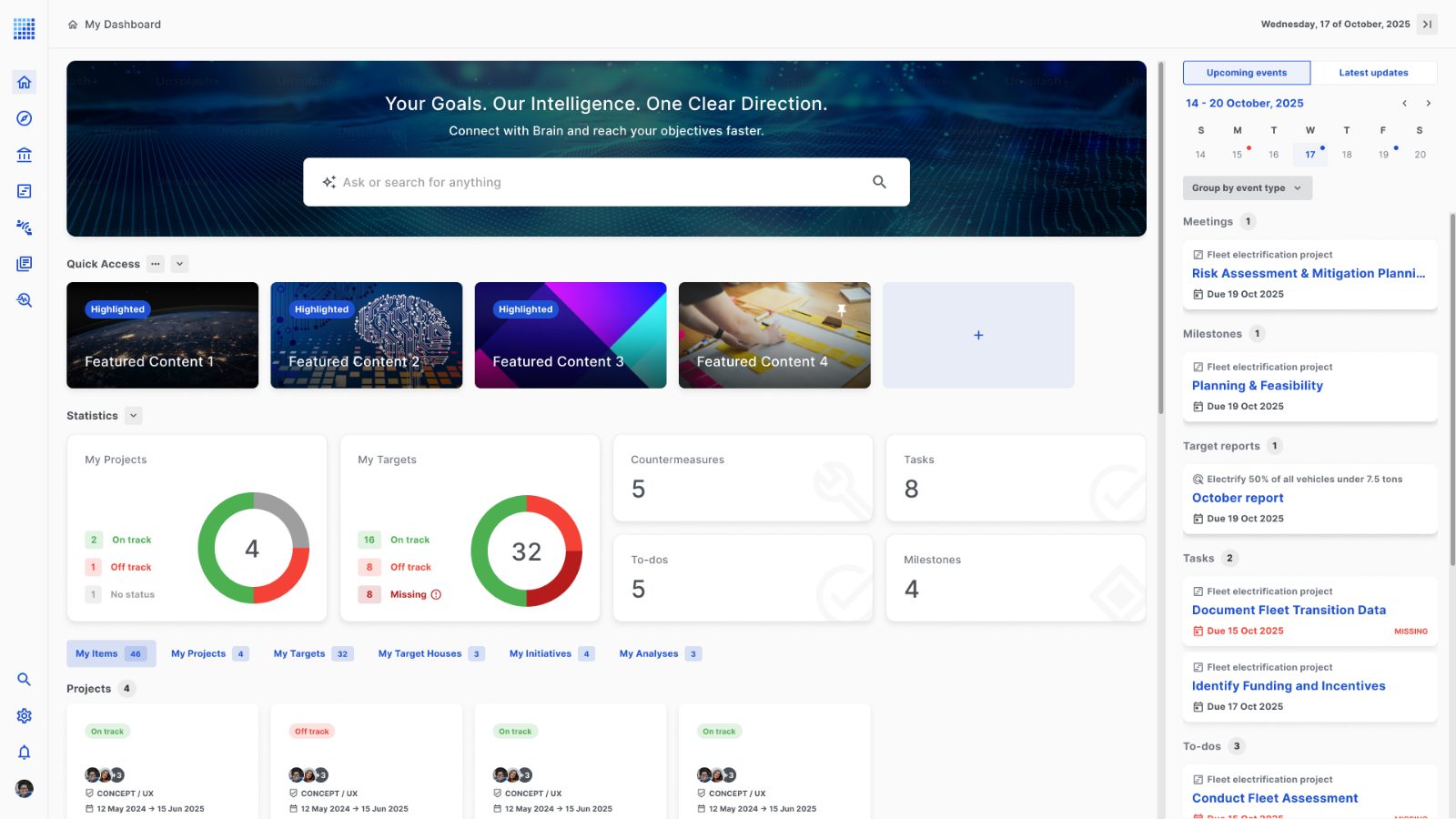Viewport: 1456px width, 819px height.
Task: Click the Missing info warning icon
Action: (436, 594)
